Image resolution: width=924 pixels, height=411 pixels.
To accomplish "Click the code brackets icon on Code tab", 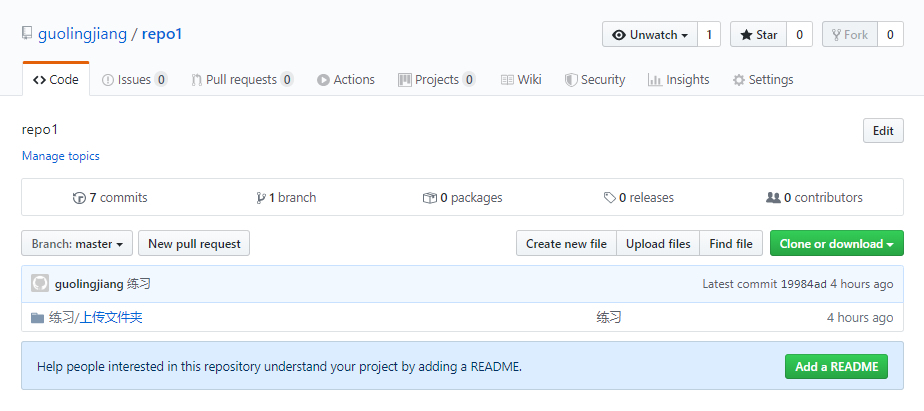I will (39, 80).
